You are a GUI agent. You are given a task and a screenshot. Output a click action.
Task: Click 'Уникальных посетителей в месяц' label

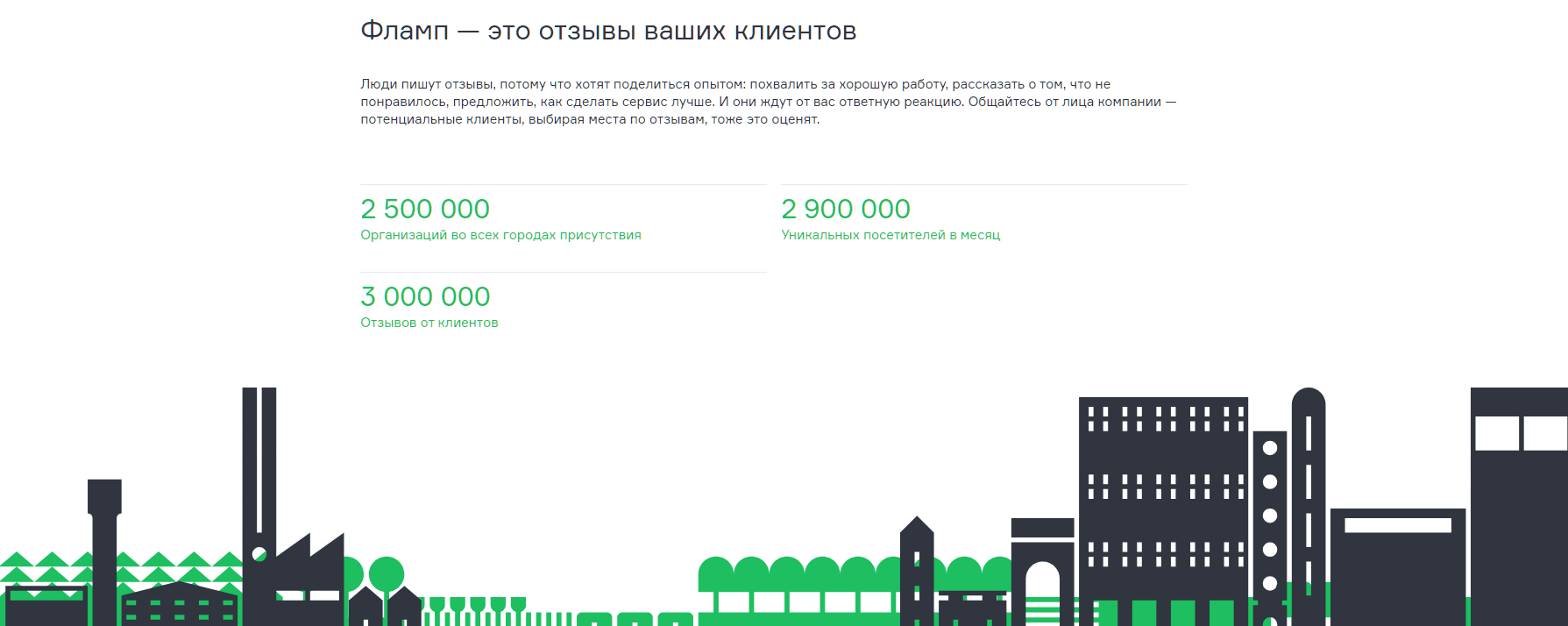pyautogui.click(x=890, y=235)
